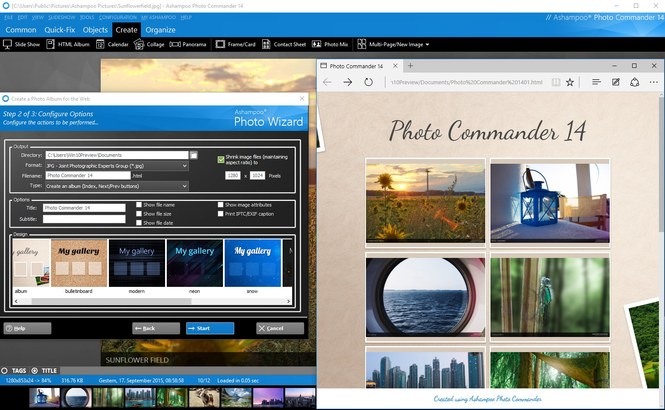665x410 pixels.
Task: Select the modern design
Action: [137, 267]
